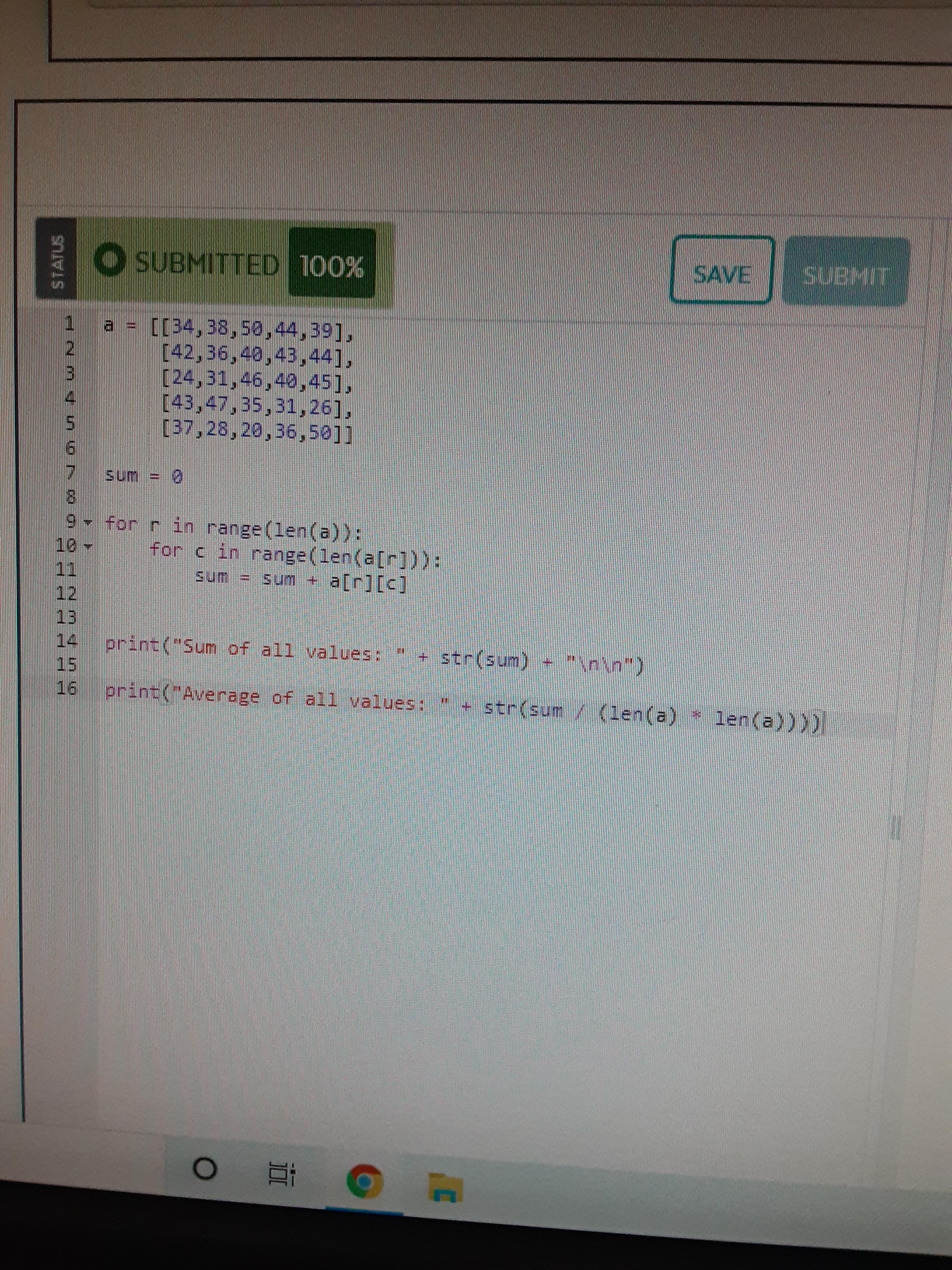Click the green SUBMITTED circle icon
The width and height of the screenshot is (952, 1270).
110,260
